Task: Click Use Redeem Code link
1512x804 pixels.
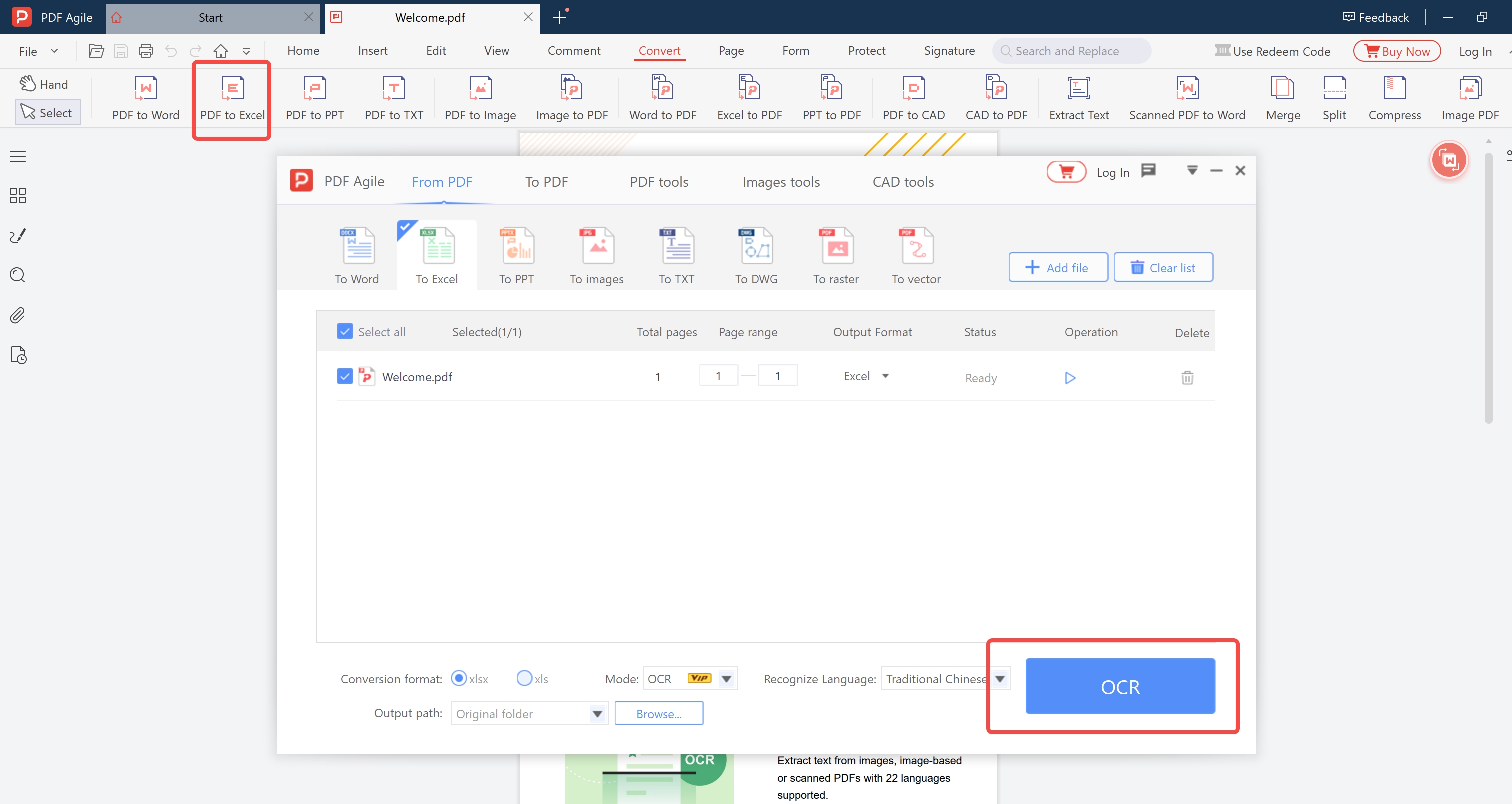Action: (x=1272, y=51)
